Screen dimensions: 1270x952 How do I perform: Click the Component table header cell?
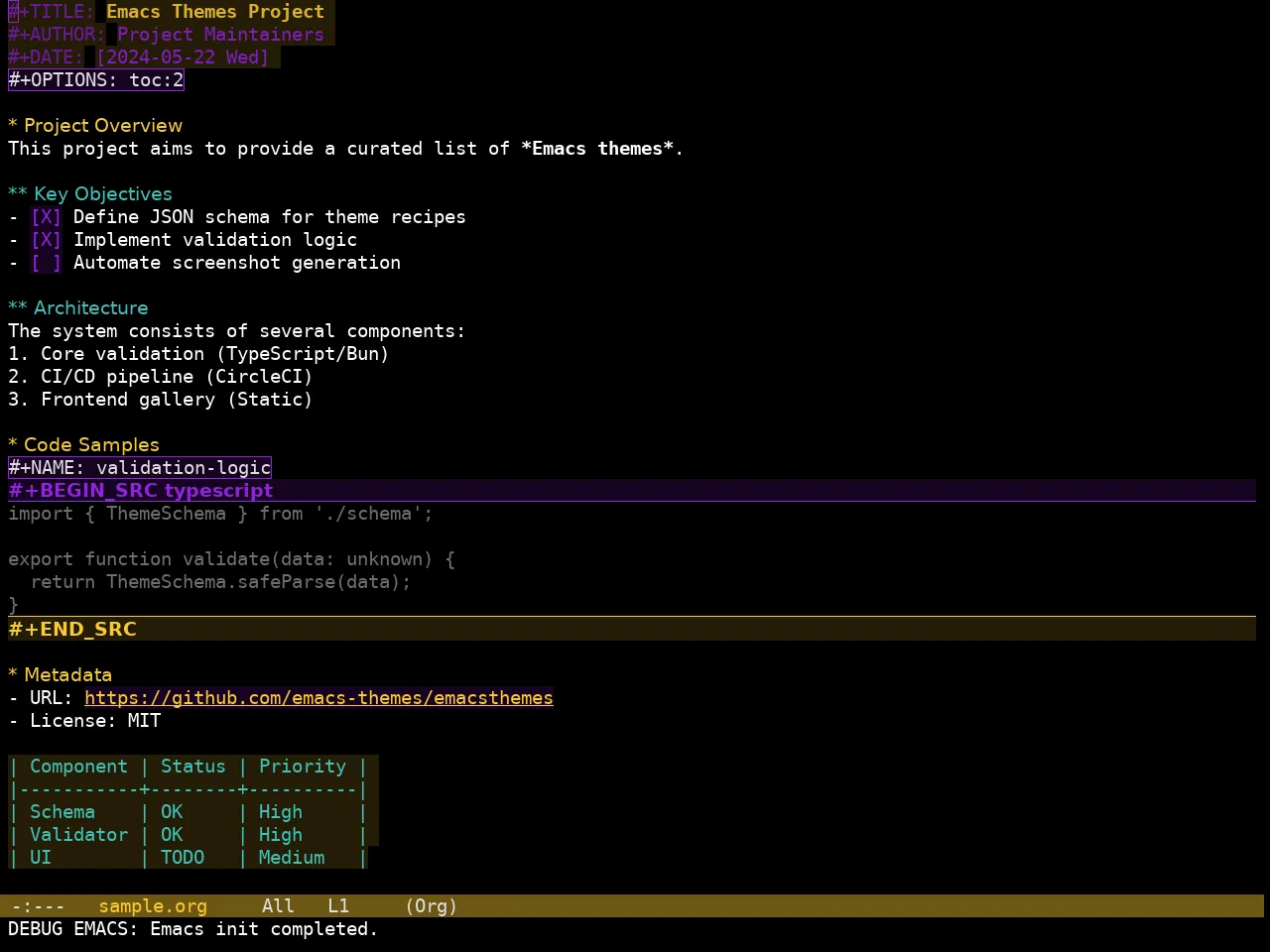point(78,767)
